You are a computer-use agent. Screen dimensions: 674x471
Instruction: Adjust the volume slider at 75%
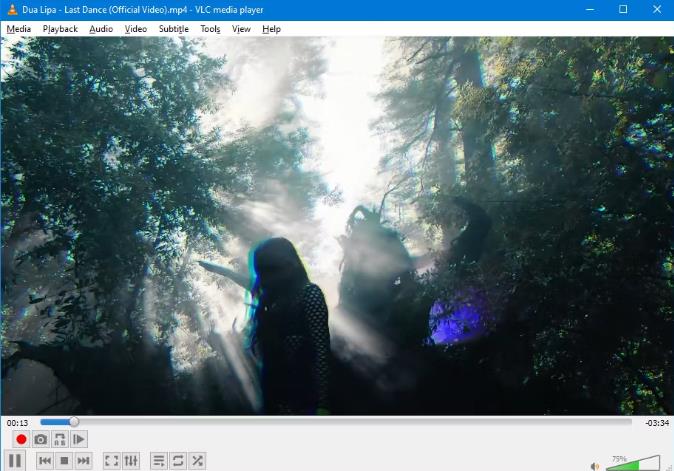(x=633, y=463)
